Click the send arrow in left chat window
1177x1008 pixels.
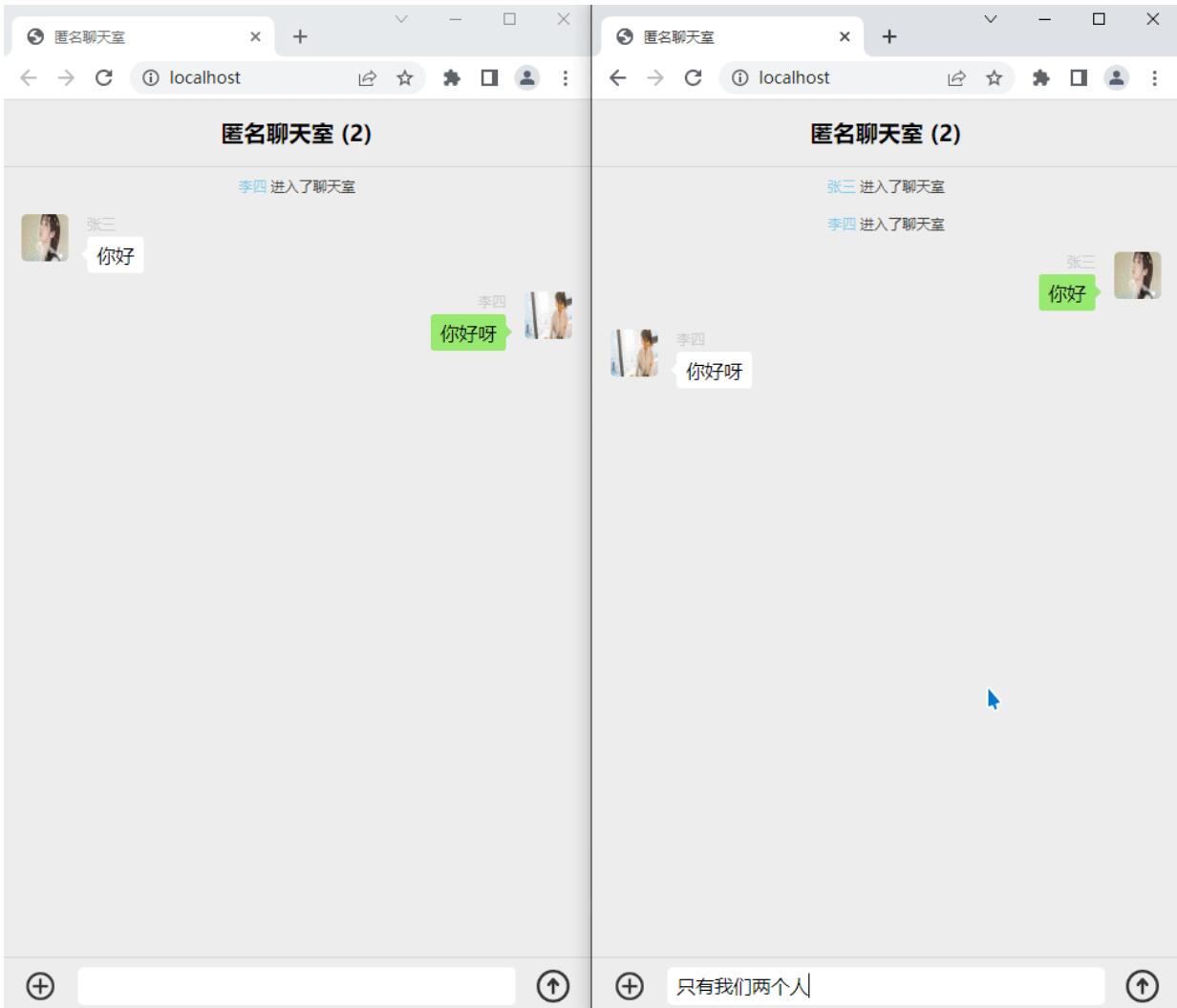point(553,985)
